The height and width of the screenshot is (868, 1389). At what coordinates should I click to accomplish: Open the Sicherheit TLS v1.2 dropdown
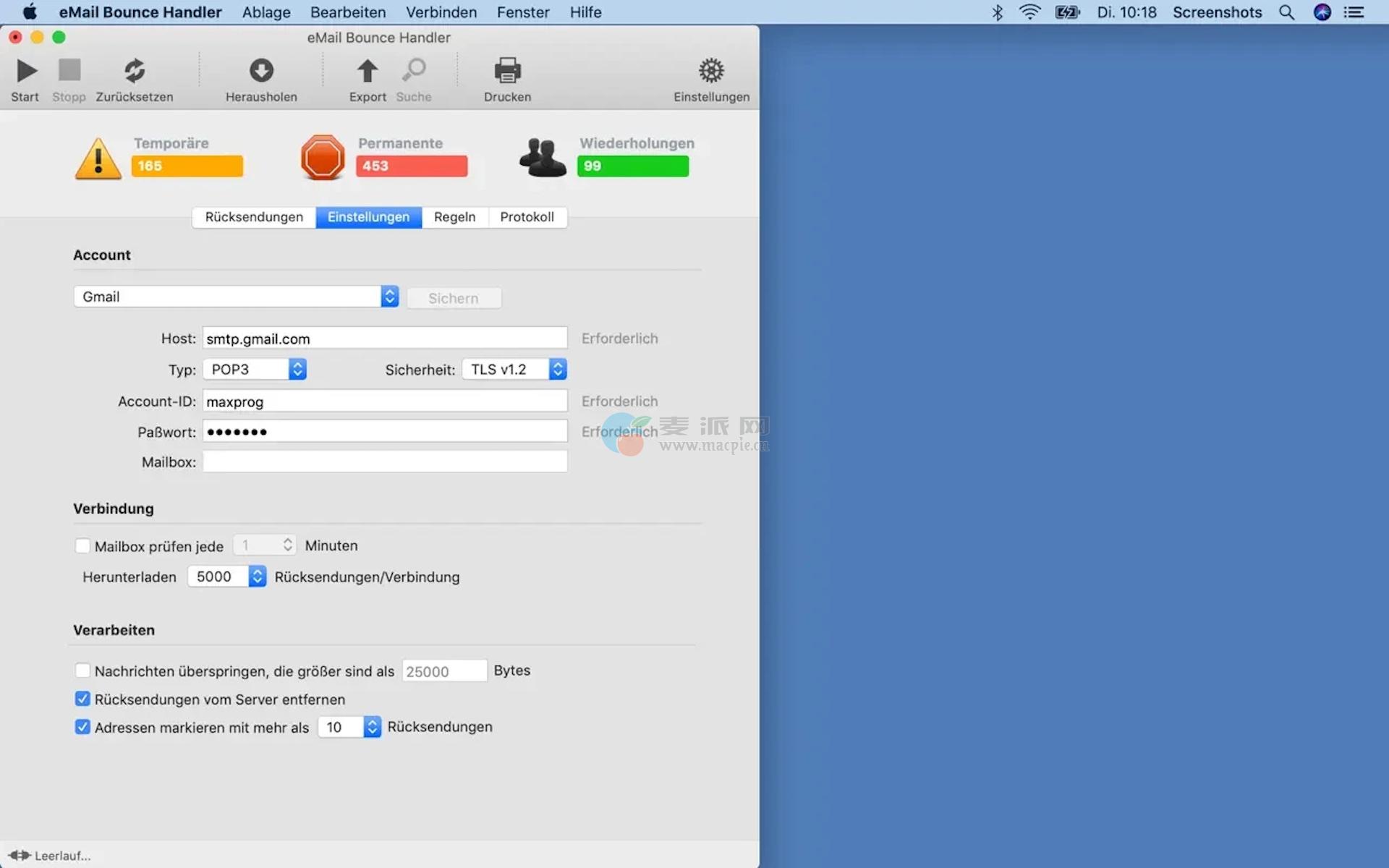click(x=514, y=370)
